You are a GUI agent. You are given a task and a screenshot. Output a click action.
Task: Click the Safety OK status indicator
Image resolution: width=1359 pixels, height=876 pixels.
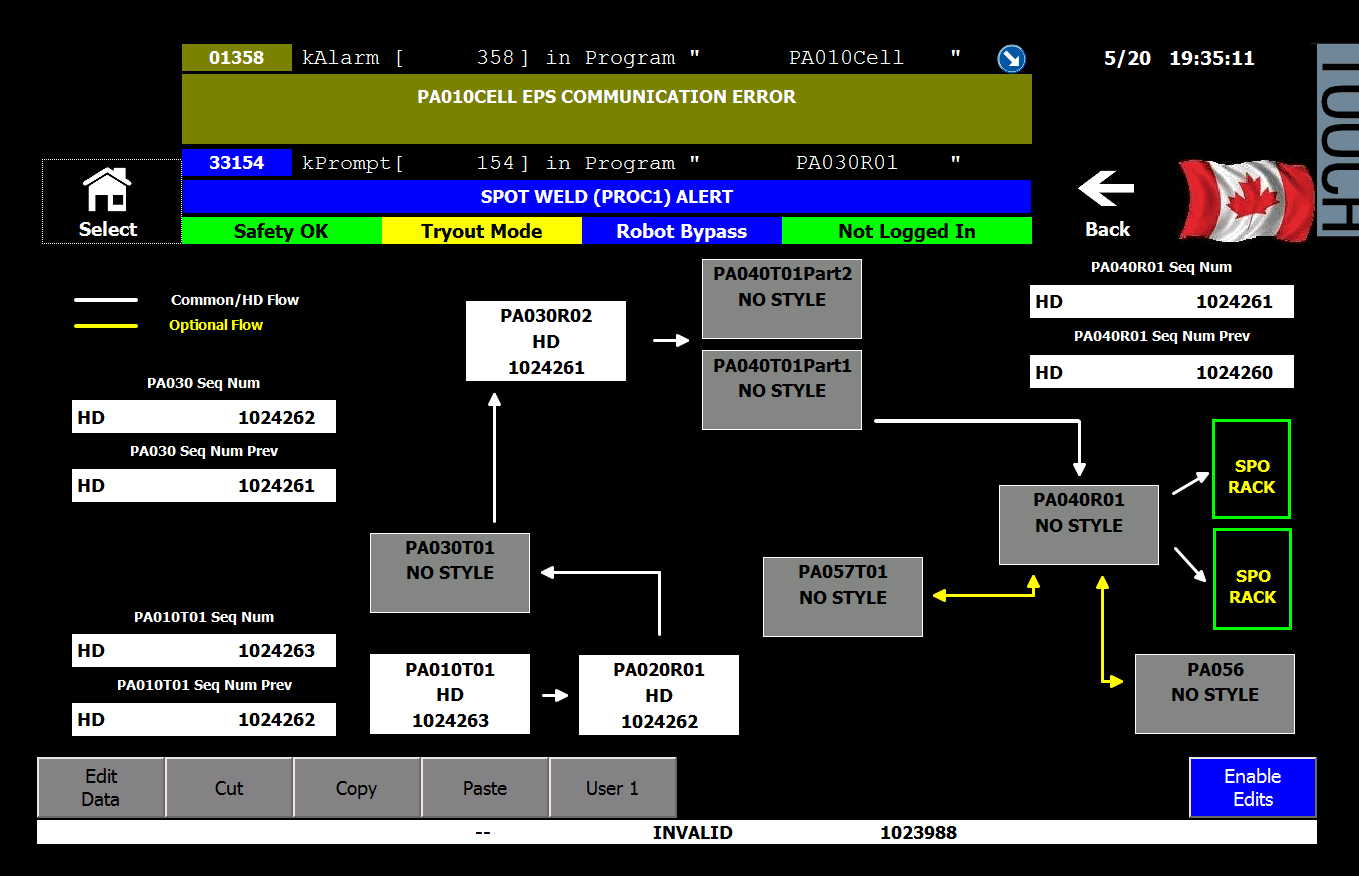281,231
